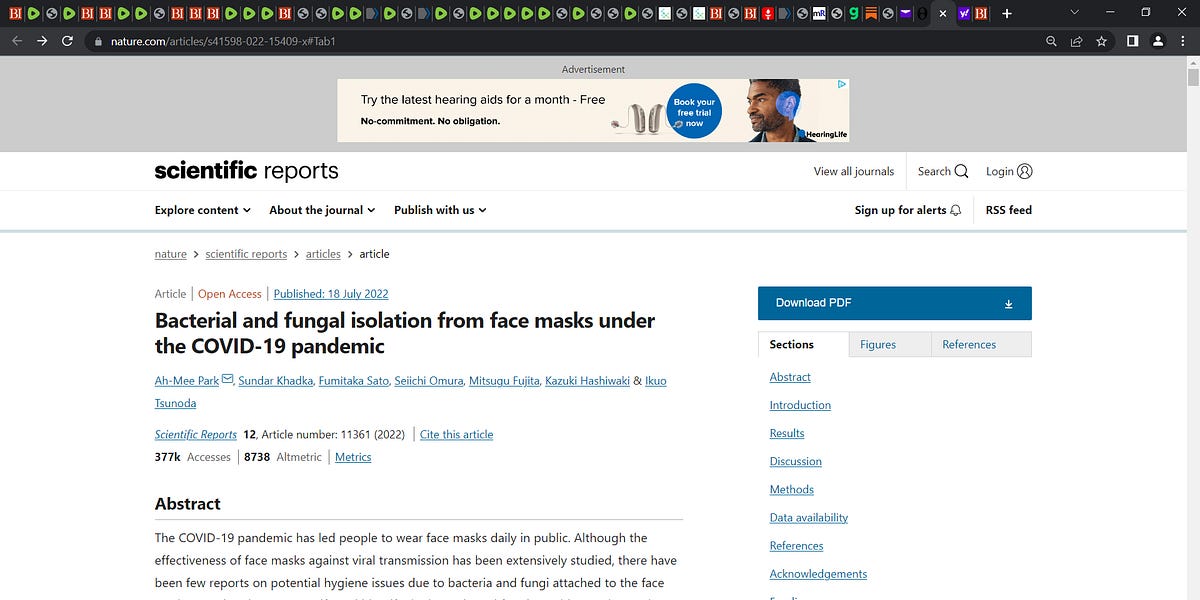Open the browser side panel icon
The width and height of the screenshot is (1200, 600).
click(x=1132, y=42)
